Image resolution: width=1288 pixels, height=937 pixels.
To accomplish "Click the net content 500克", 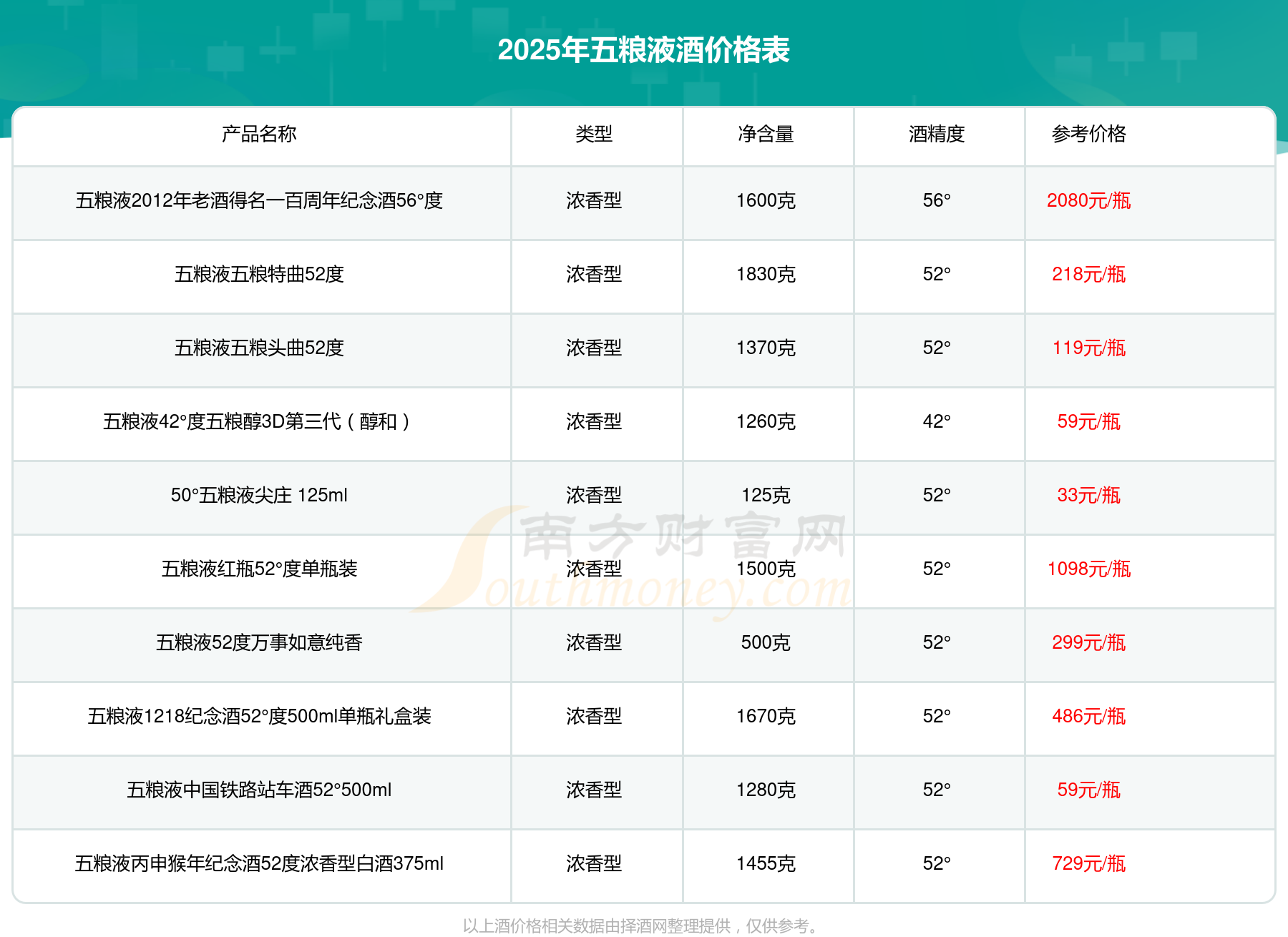I will point(766,642).
